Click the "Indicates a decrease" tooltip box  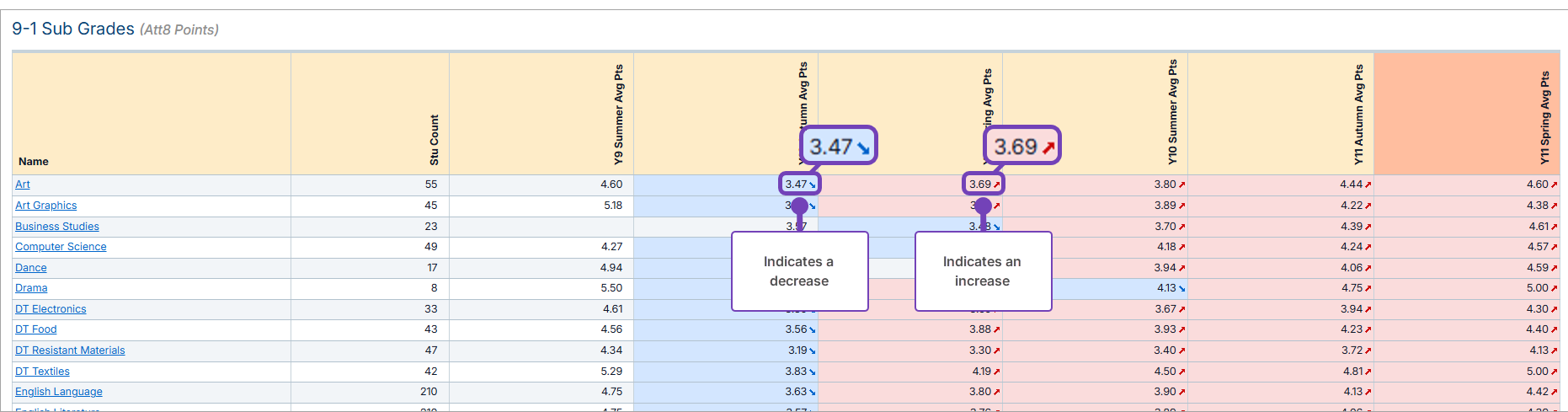[799, 271]
